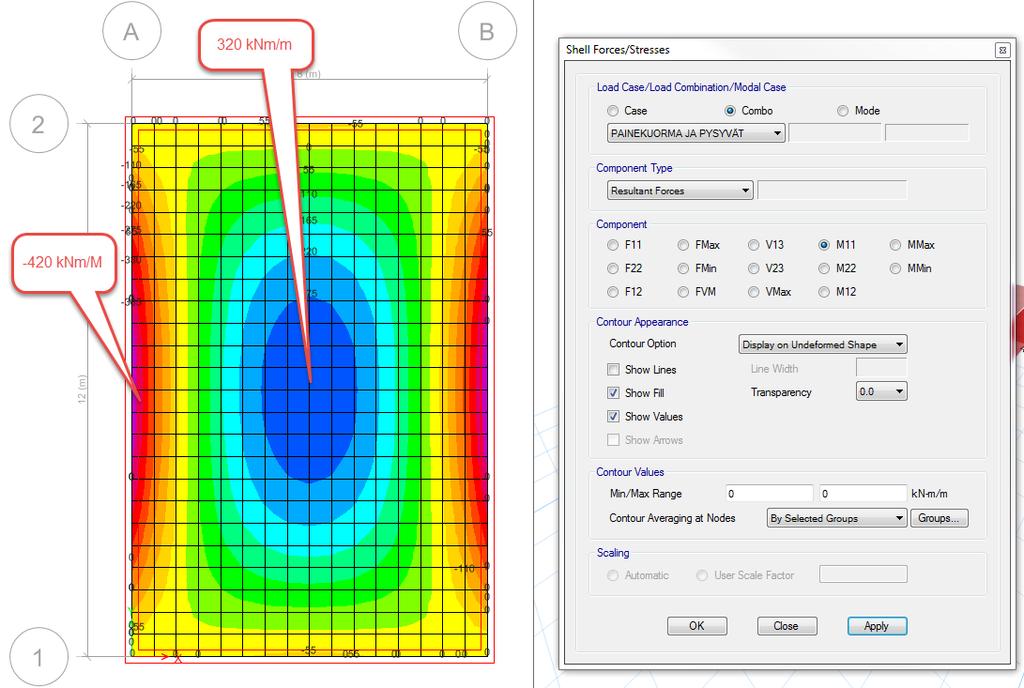Click the maximum contour range field
1024x688 pixels.
click(863, 493)
